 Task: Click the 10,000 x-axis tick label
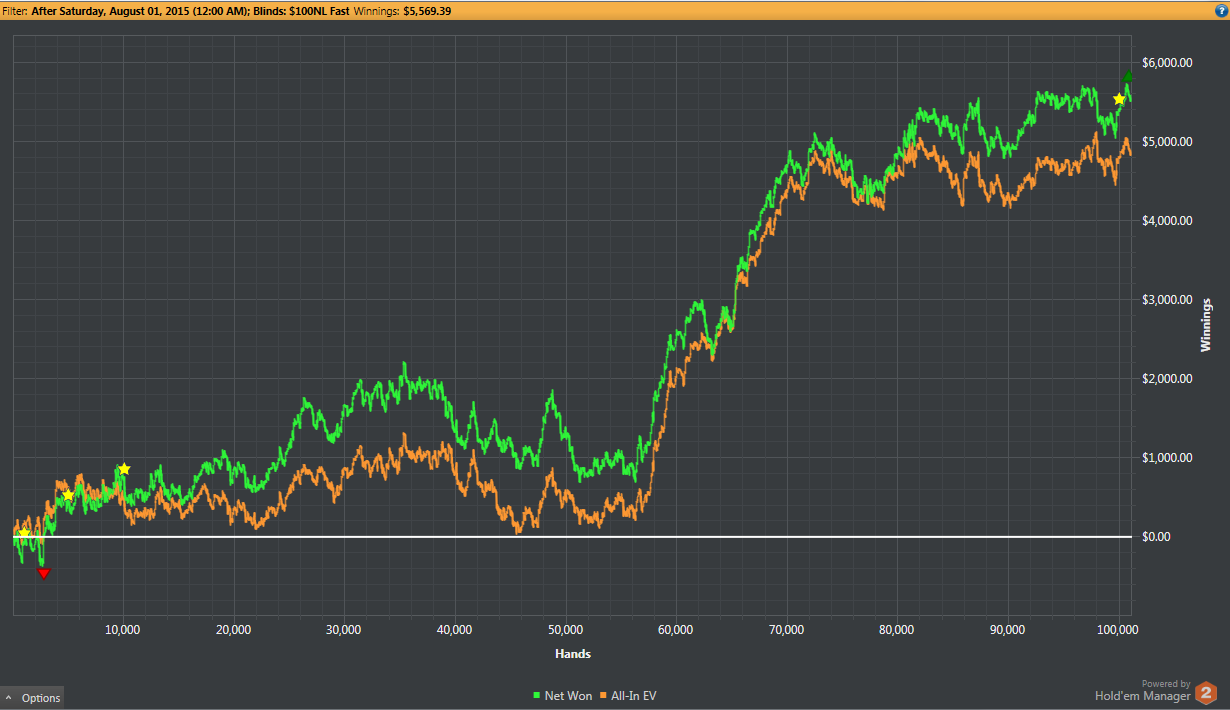click(122, 630)
